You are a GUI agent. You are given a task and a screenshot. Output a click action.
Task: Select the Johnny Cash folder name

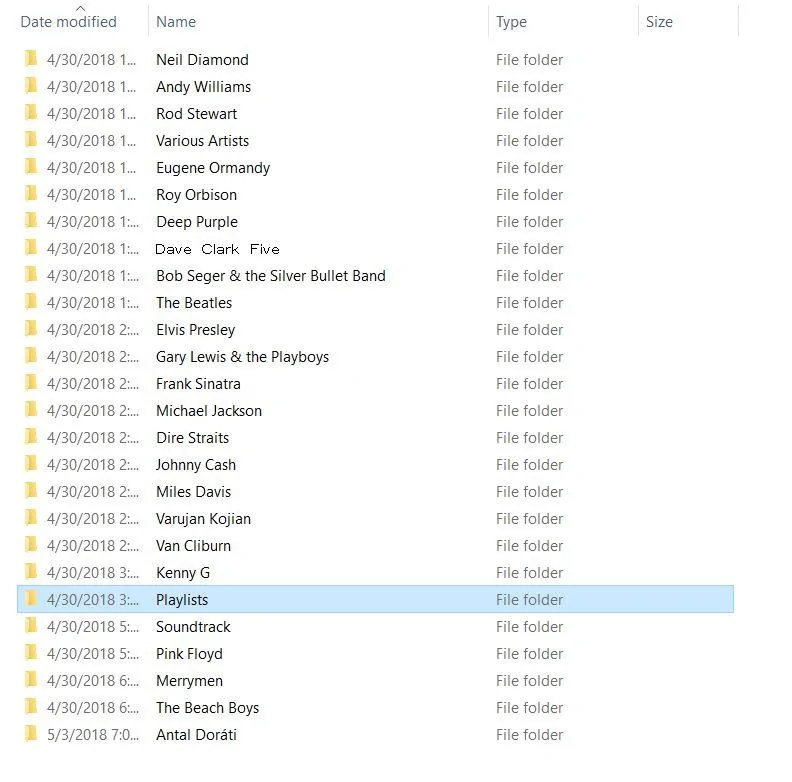[195, 465]
